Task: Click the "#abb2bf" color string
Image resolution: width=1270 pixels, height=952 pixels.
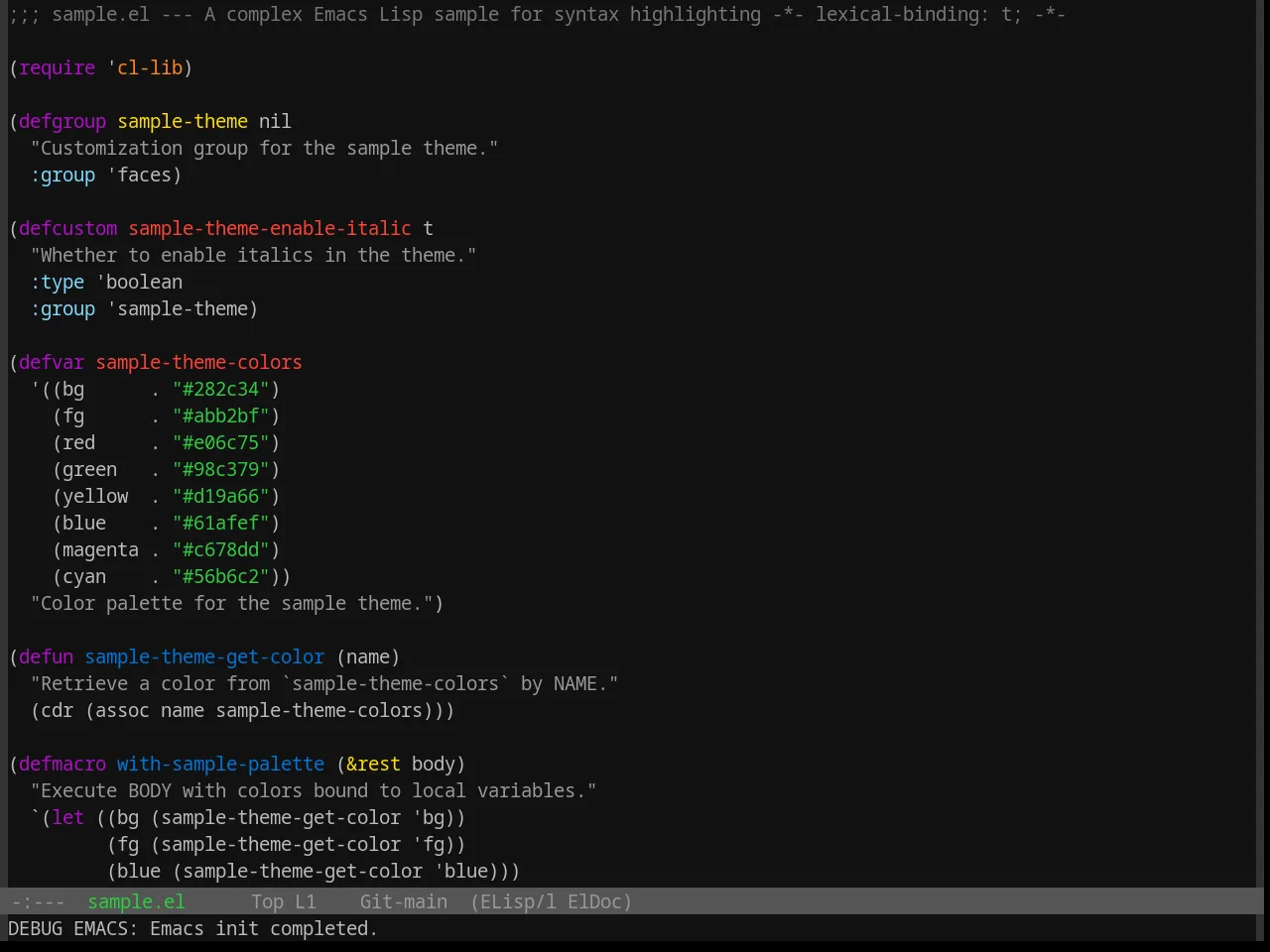Action: click(221, 416)
